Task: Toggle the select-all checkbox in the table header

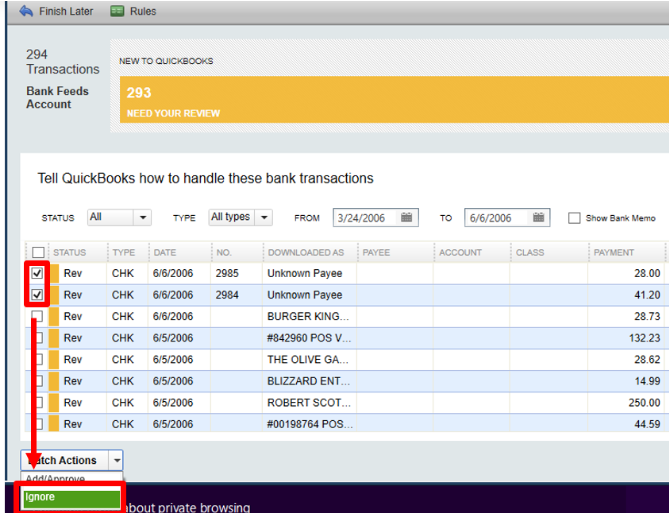Action: 38,252
